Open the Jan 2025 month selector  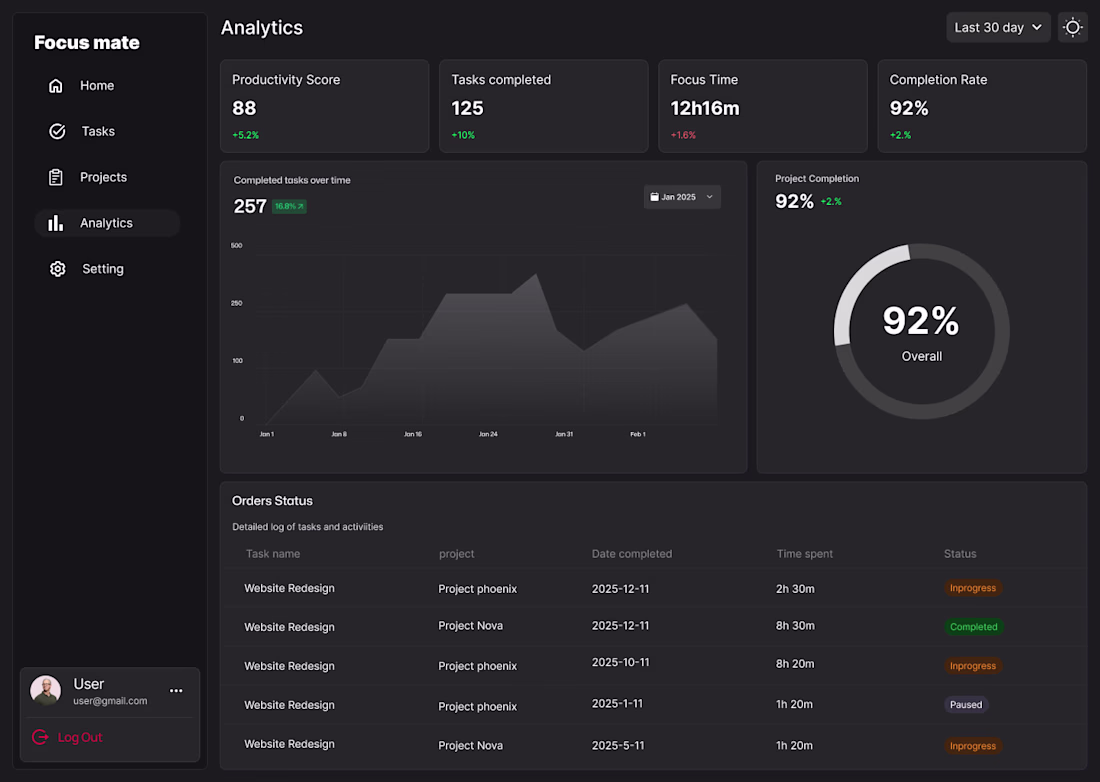click(682, 197)
